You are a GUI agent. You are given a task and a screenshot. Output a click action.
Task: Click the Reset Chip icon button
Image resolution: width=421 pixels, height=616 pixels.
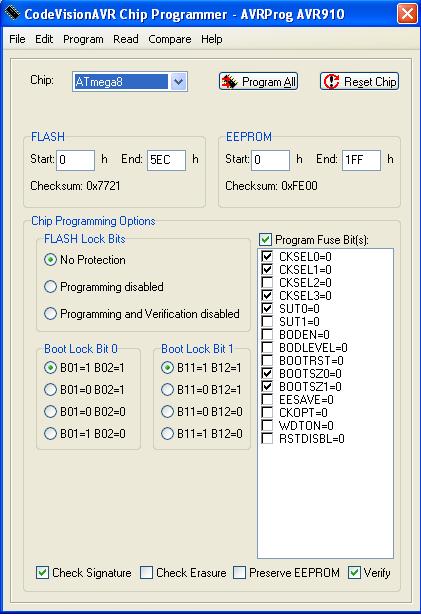click(x=359, y=82)
